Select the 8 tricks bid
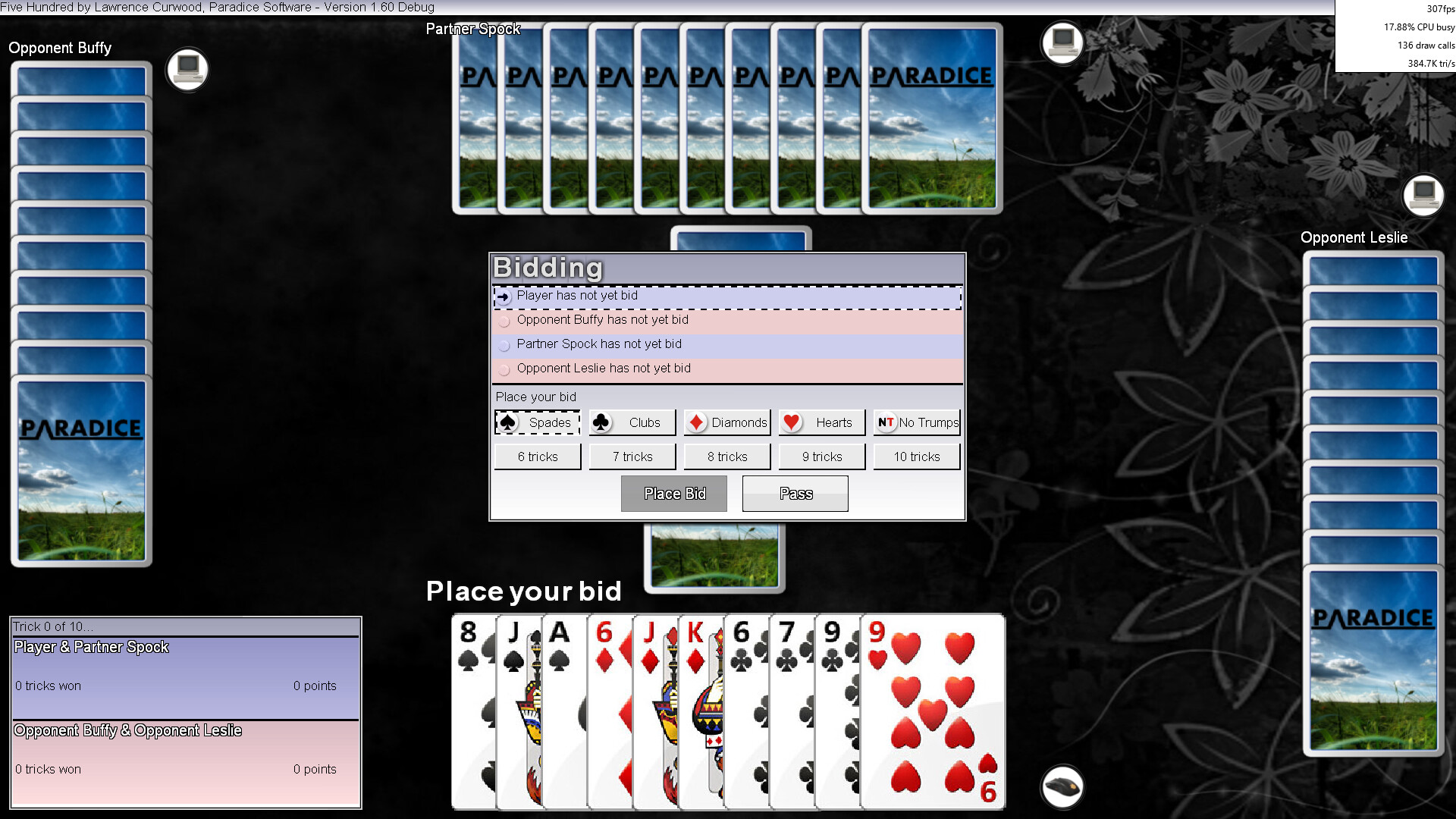The height and width of the screenshot is (819, 1456). tap(726, 457)
